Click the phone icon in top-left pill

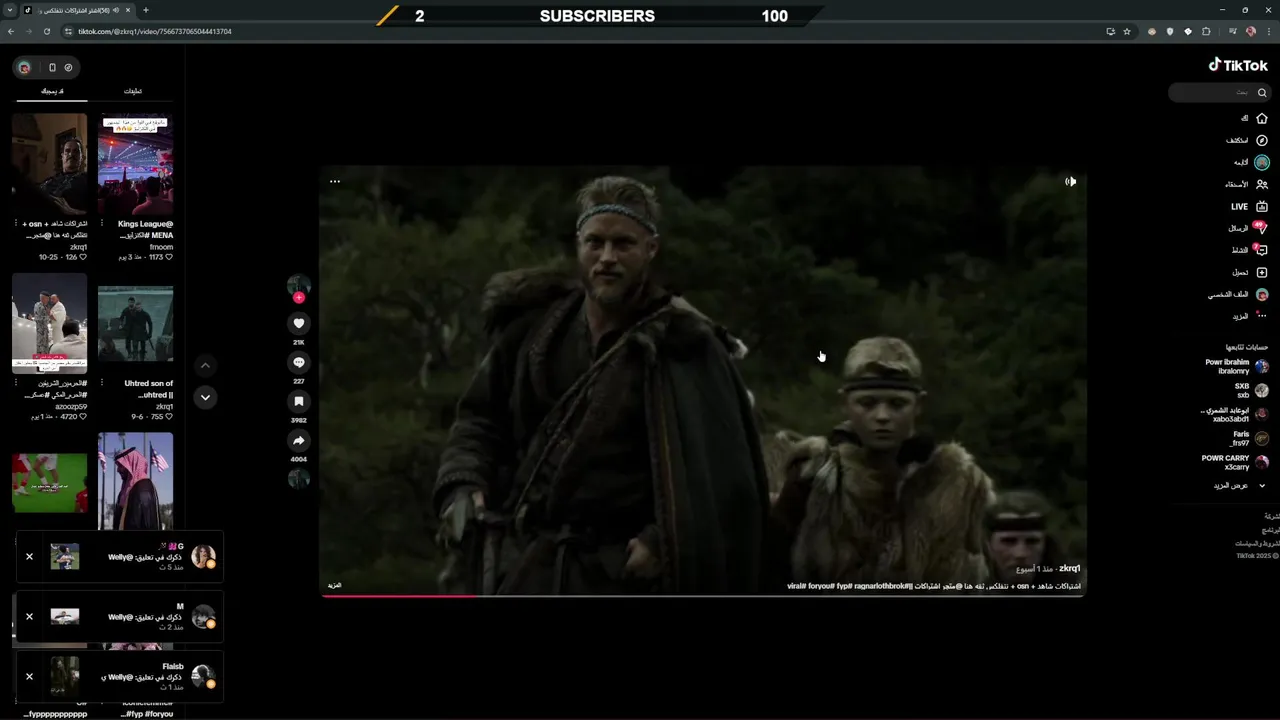point(52,67)
